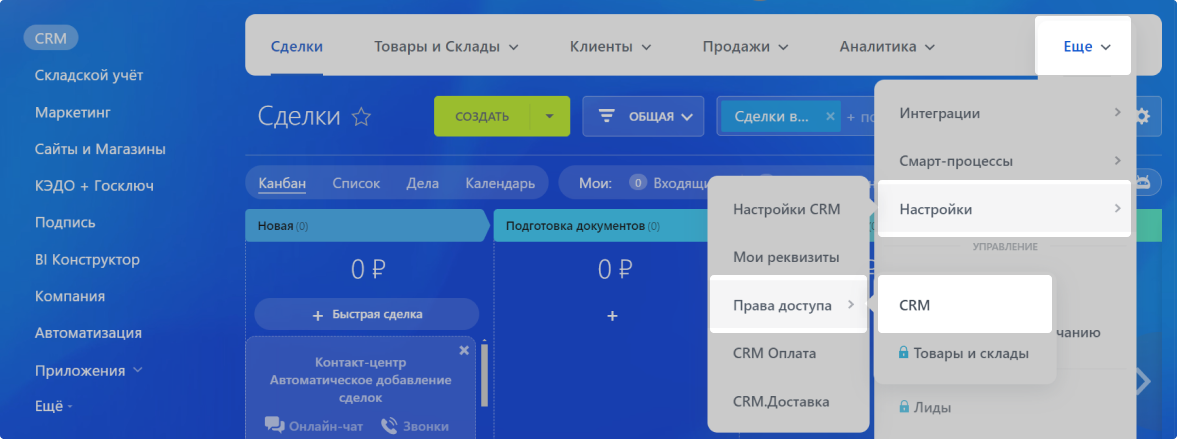Expand the Приложения section in the sidebar
This screenshot has width=1177, height=439.
pos(89,370)
